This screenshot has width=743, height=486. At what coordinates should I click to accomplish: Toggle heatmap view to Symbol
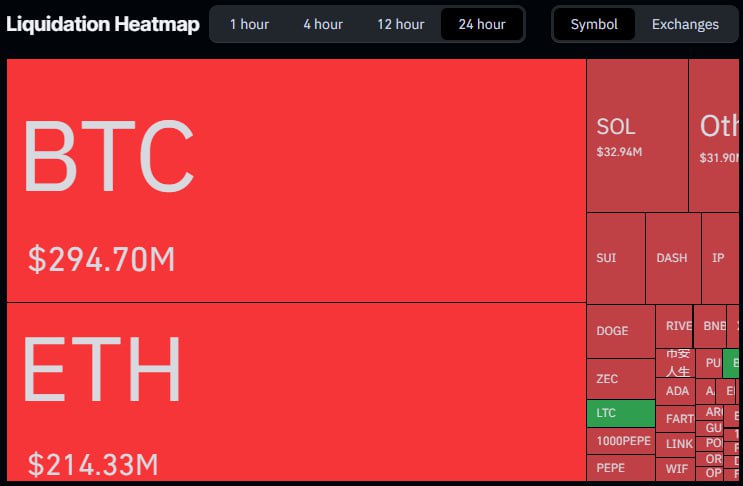click(594, 24)
